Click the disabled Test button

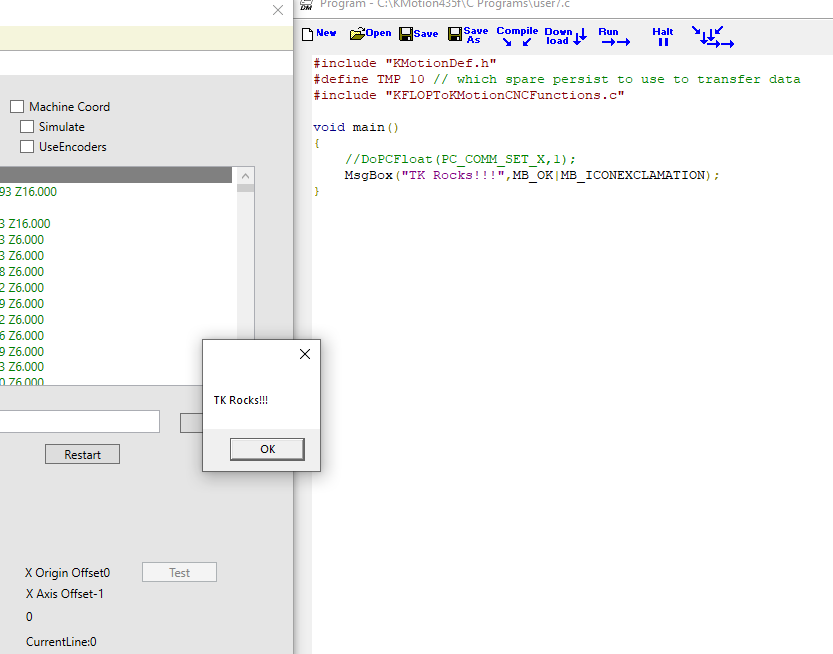(x=179, y=573)
